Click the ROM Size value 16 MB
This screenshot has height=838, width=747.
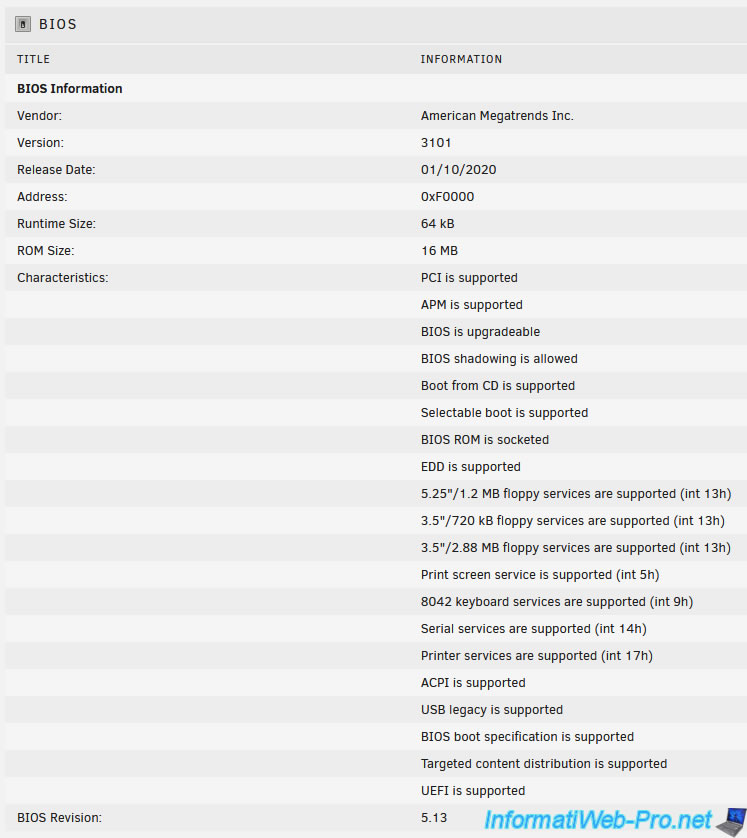pos(439,251)
